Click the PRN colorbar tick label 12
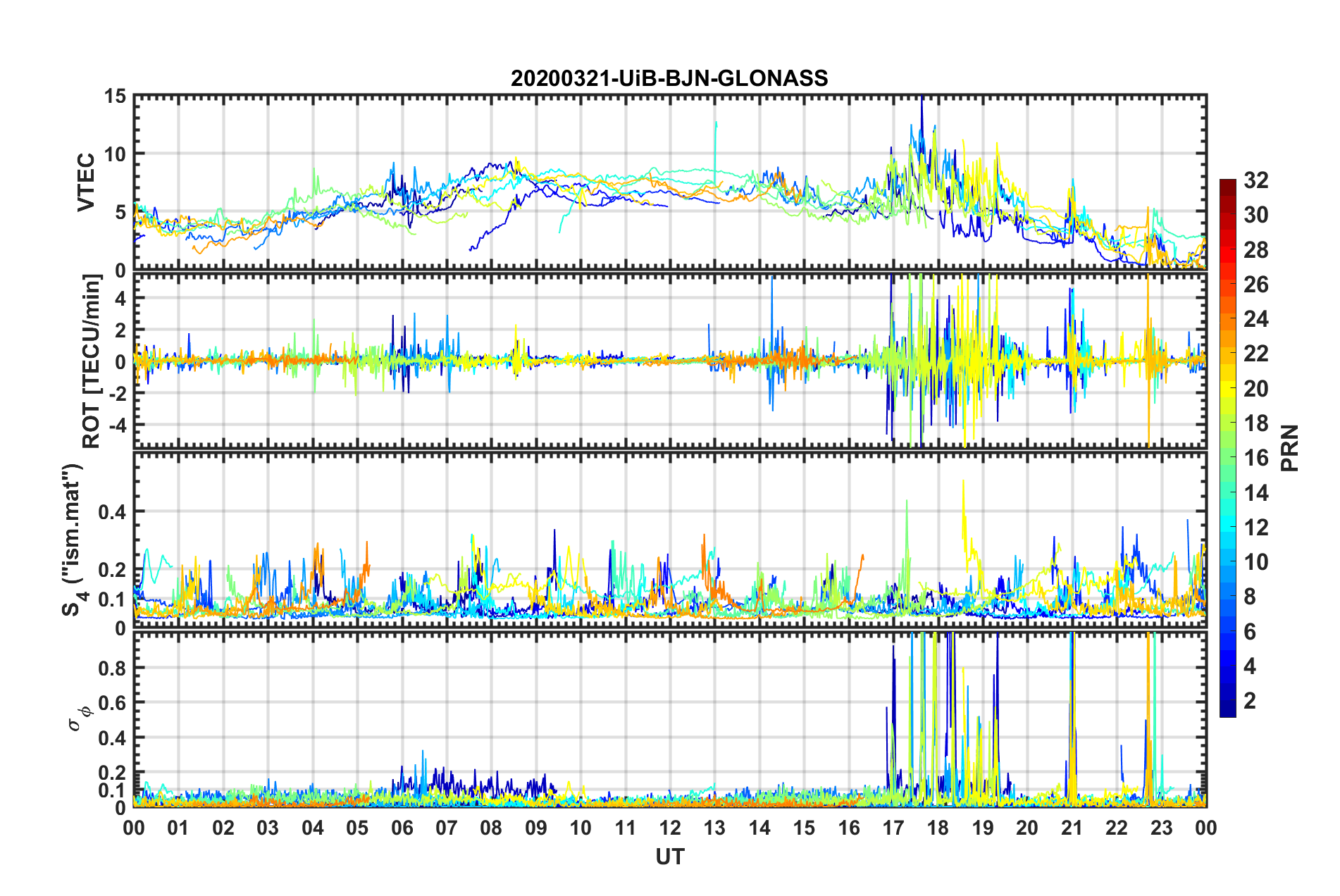 coord(1255,528)
